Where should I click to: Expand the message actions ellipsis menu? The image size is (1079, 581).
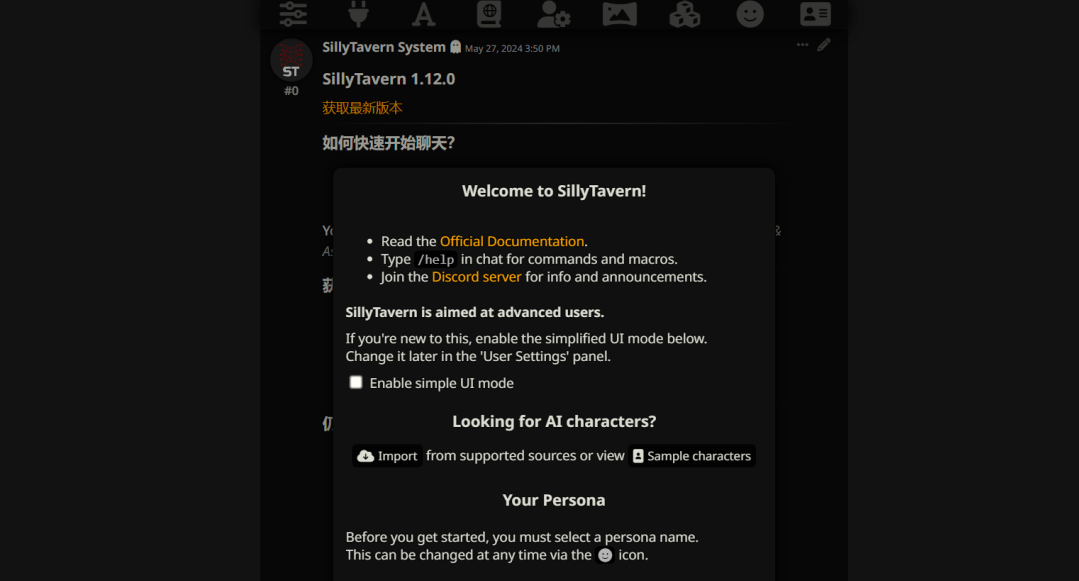802,45
